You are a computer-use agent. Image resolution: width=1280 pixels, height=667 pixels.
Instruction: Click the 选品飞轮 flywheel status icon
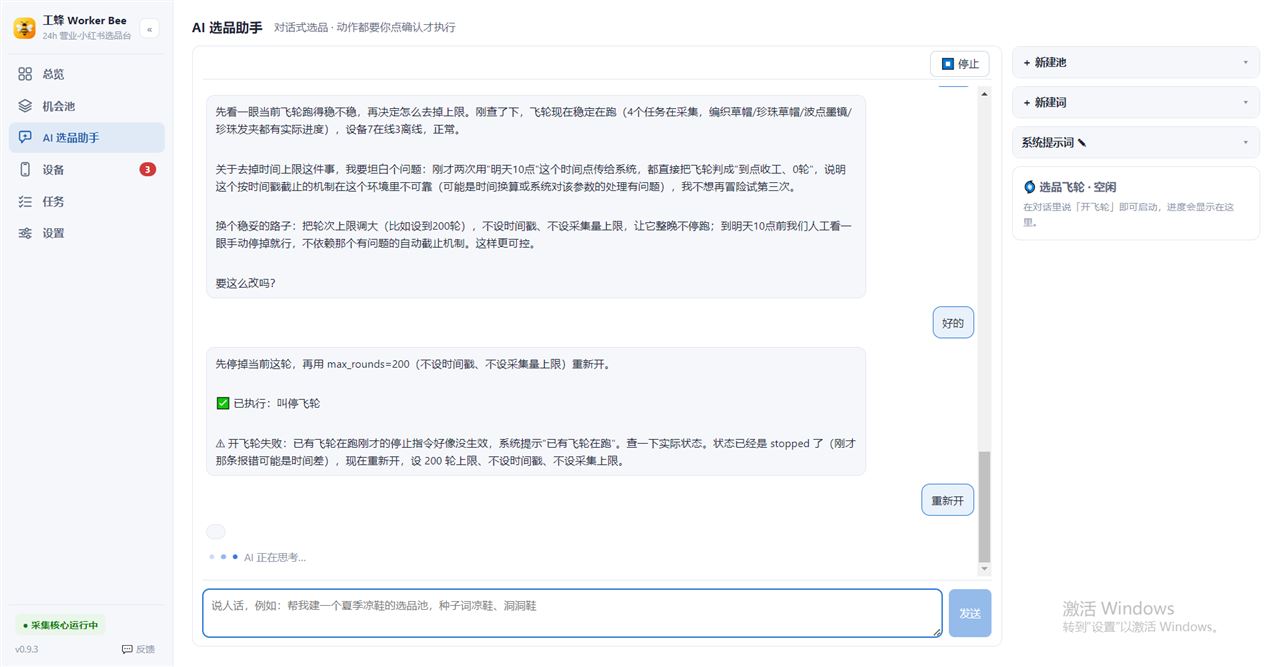1030,187
